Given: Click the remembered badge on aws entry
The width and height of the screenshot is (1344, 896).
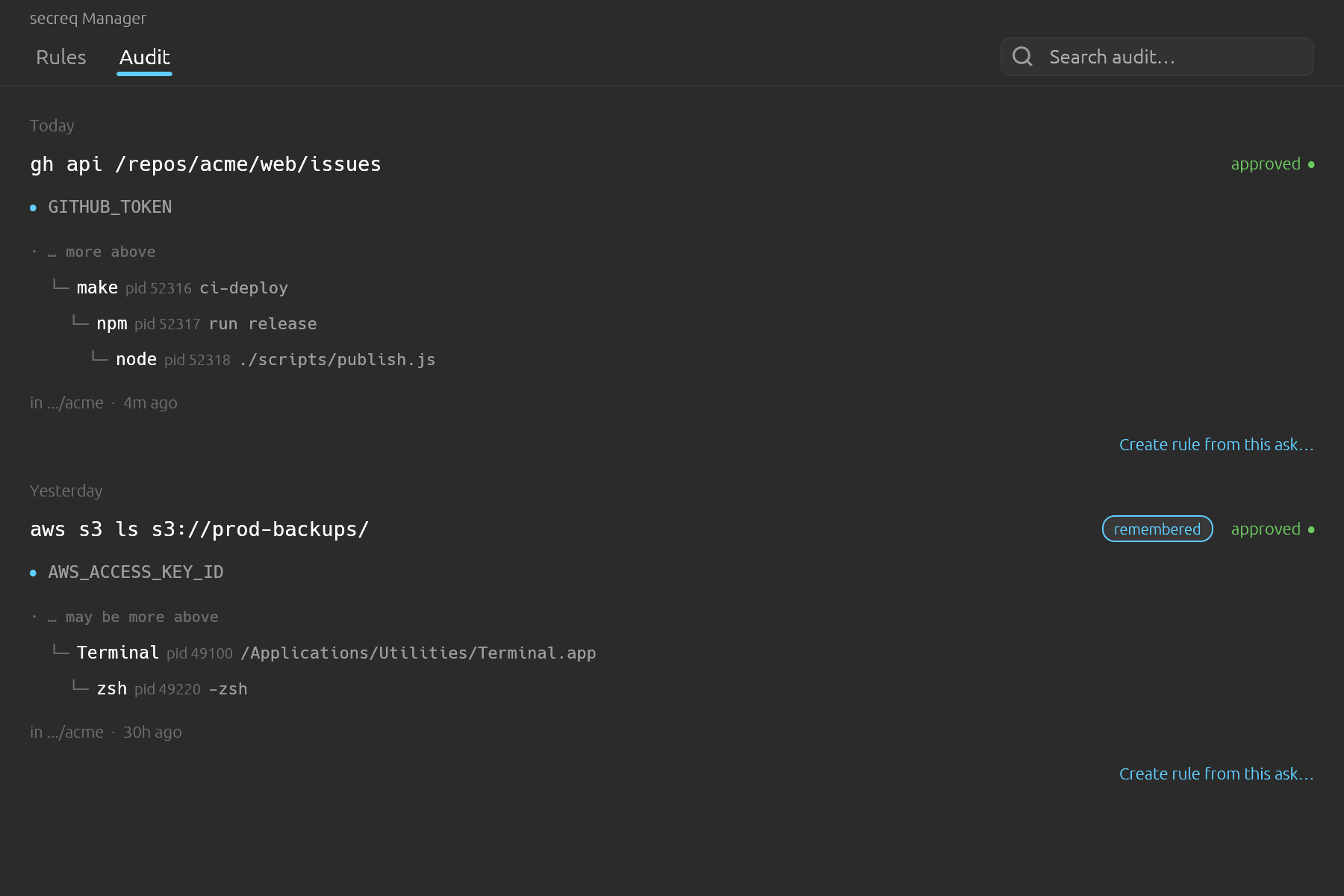Looking at the screenshot, I should pos(1157,529).
